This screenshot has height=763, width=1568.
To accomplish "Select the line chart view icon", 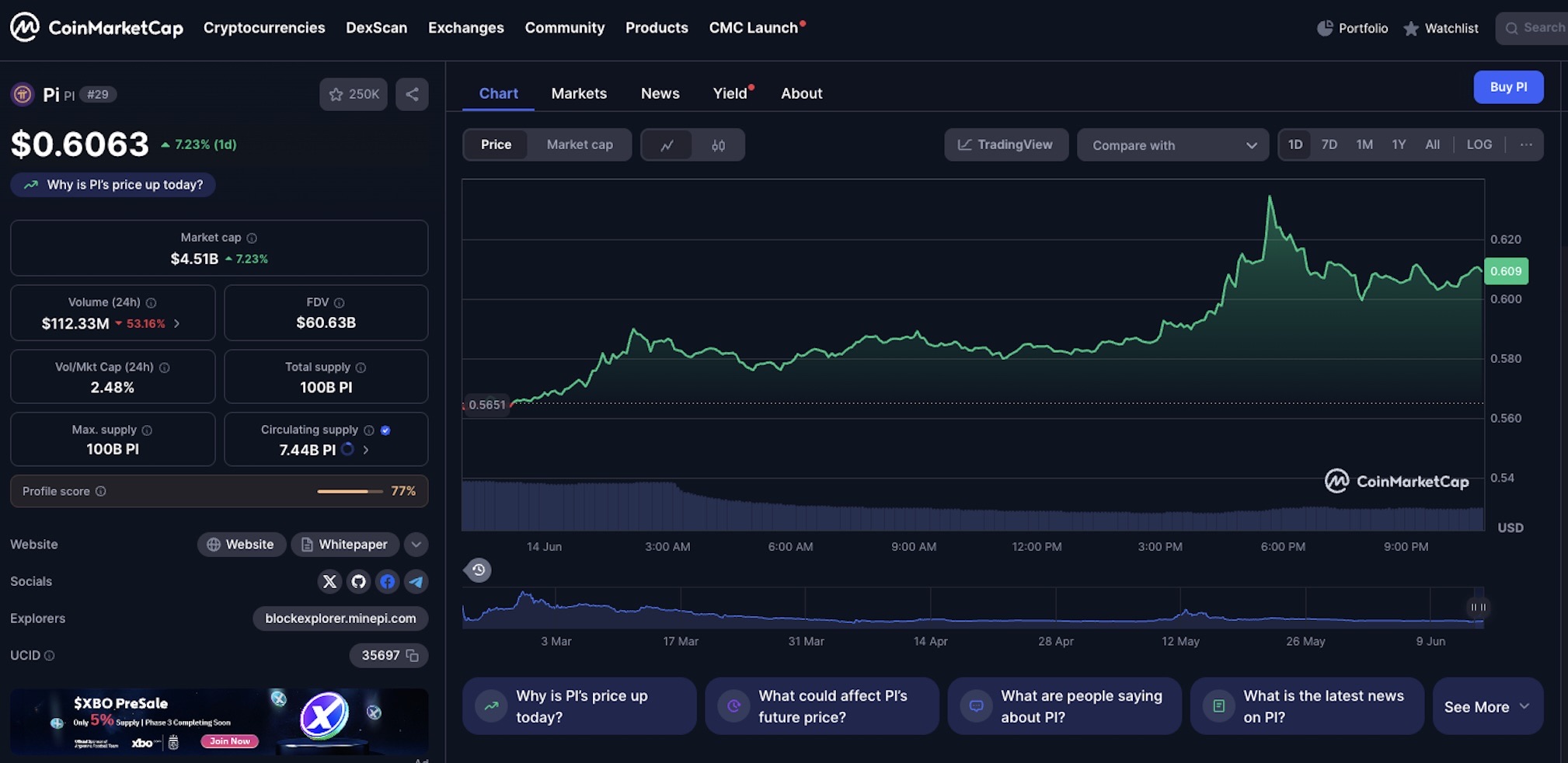I will [x=667, y=145].
